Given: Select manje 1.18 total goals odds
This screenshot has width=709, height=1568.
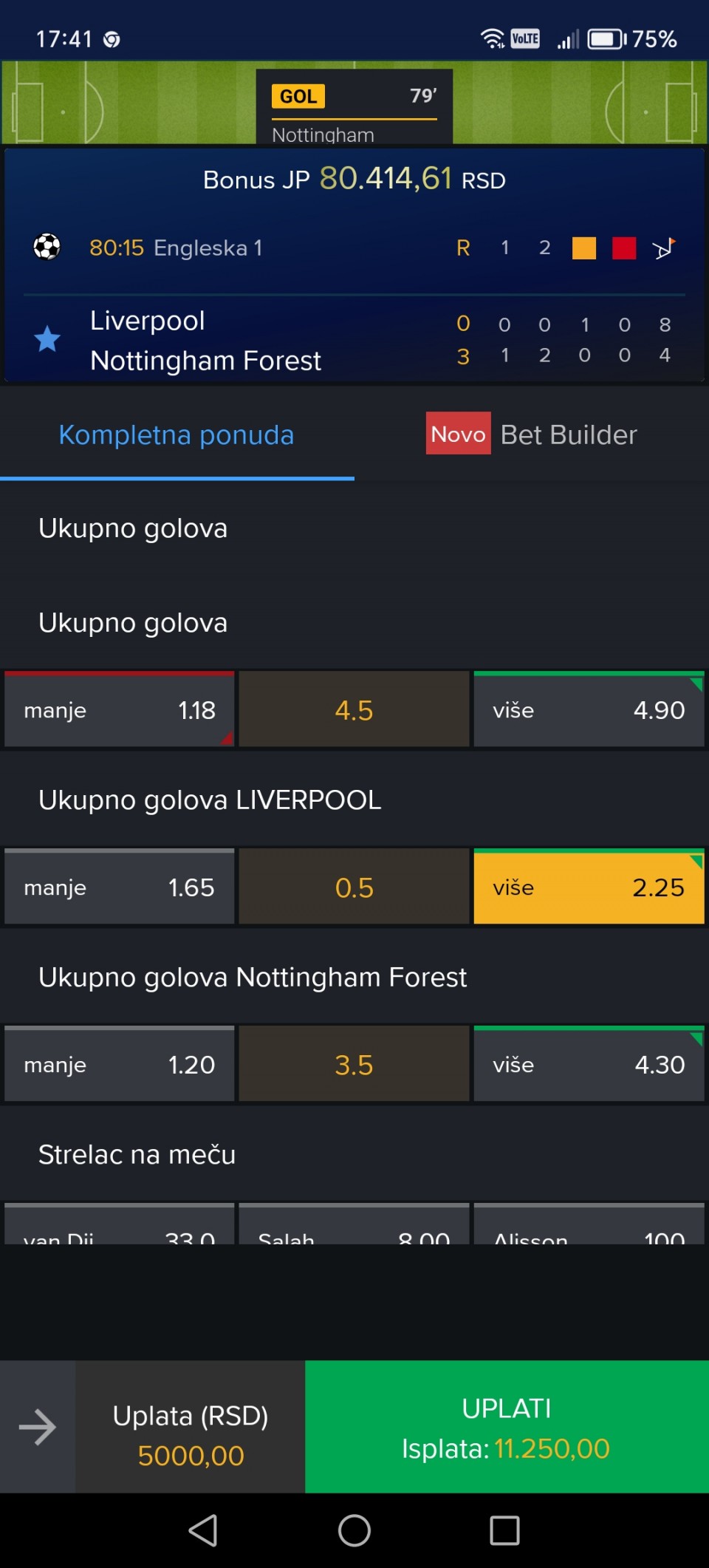Looking at the screenshot, I should point(119,710).
